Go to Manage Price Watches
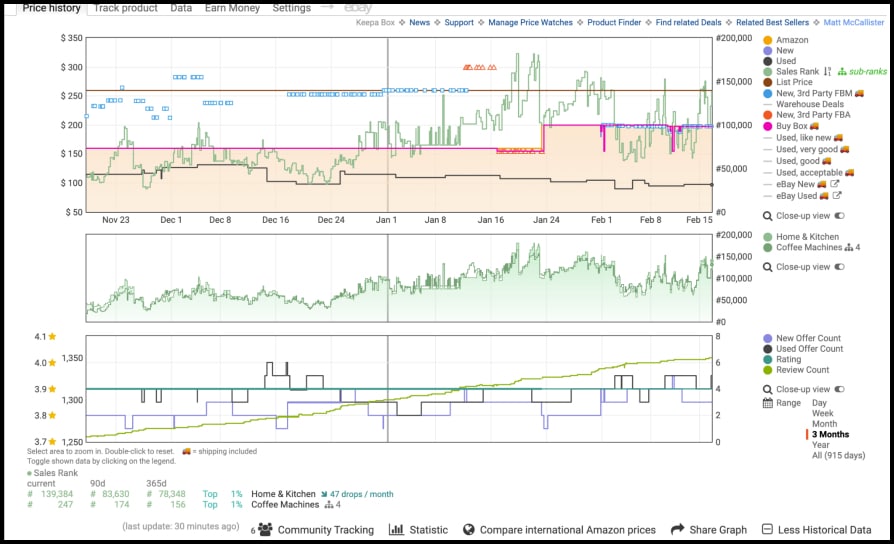Viewport: 894px width, 544px height. point(530,22)
